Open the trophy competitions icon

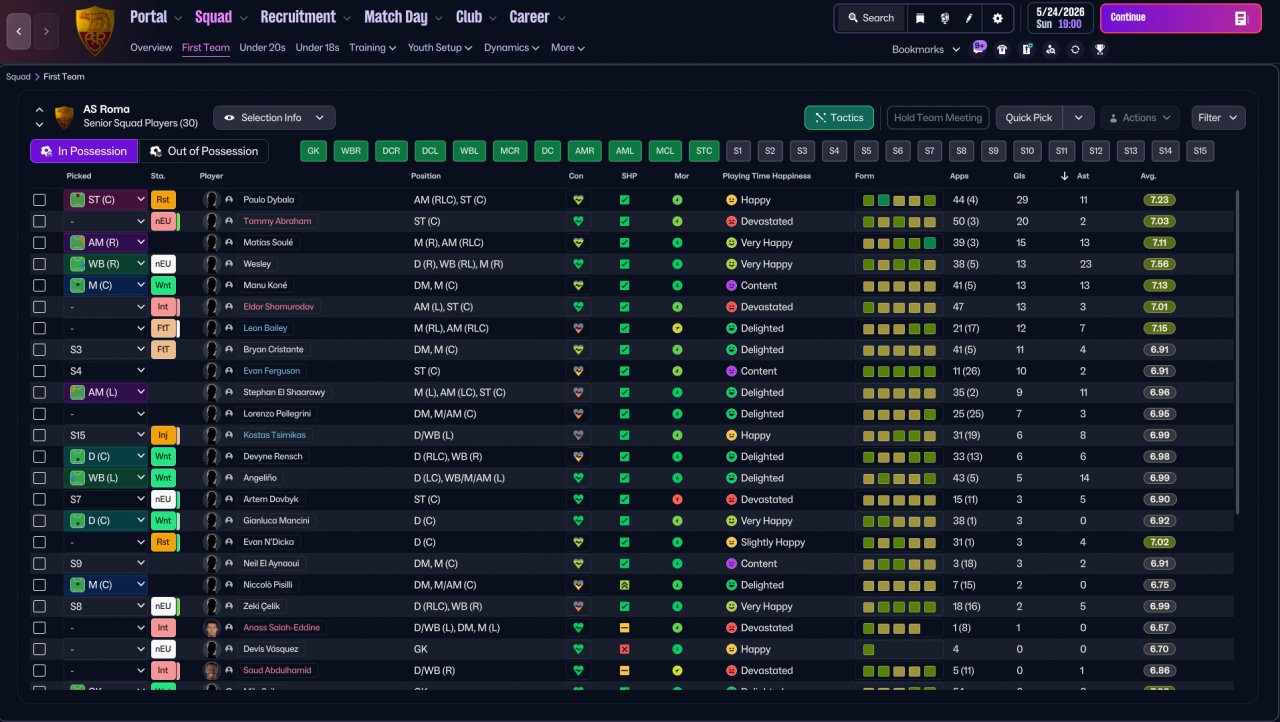[1100, 49]
